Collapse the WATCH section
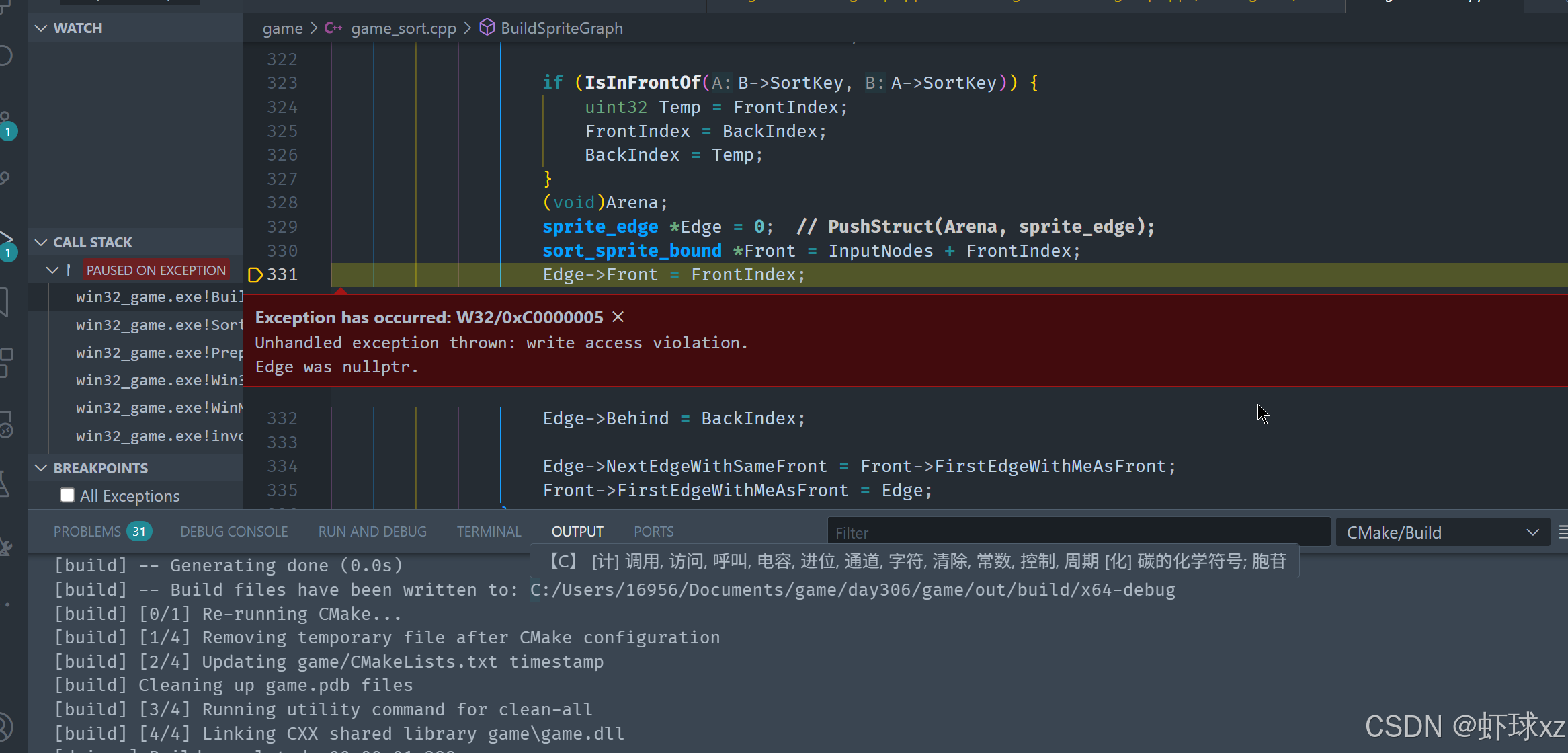The image size is (1568, 753). click(x=42, y=28)
